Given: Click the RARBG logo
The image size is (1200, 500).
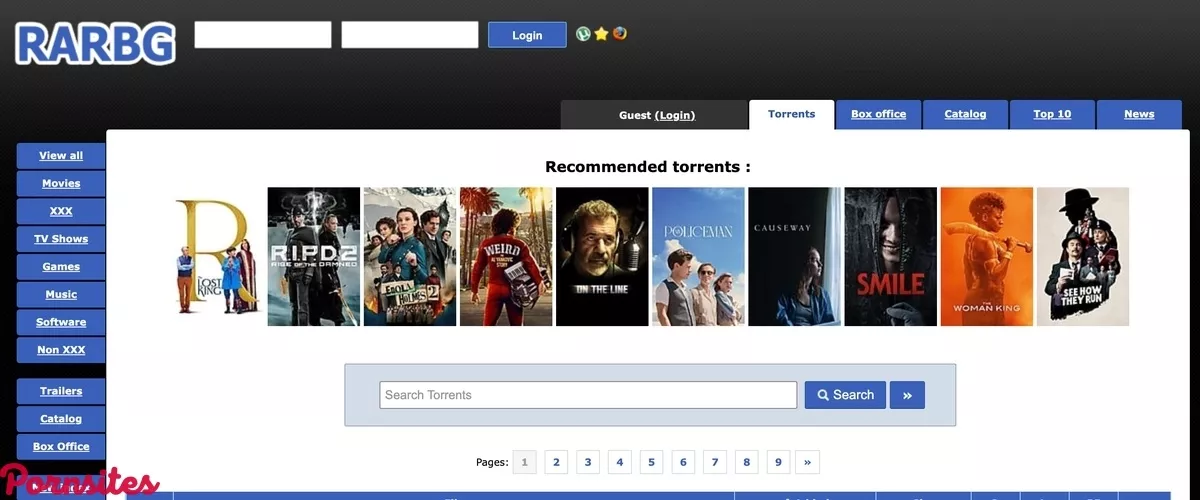Looking at the screenshot, I should coord(96,44).
